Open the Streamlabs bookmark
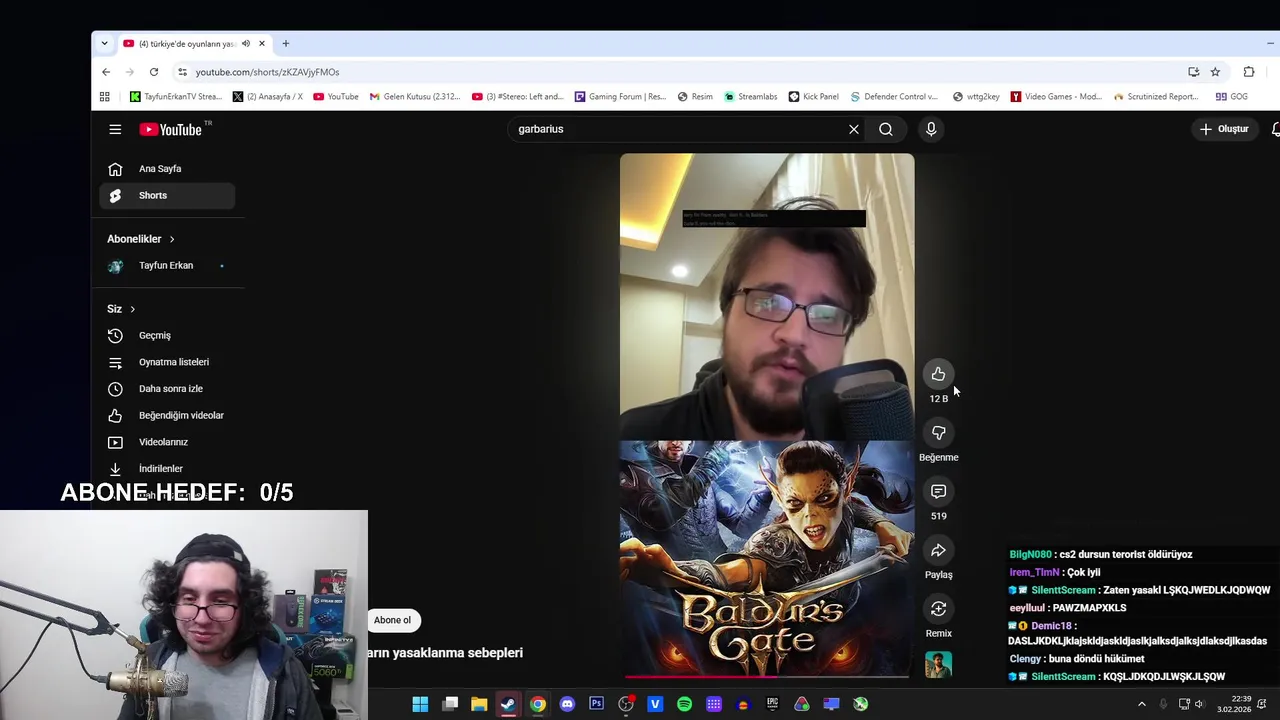Viewport: 1280px width, 720px height. (751, 97)
